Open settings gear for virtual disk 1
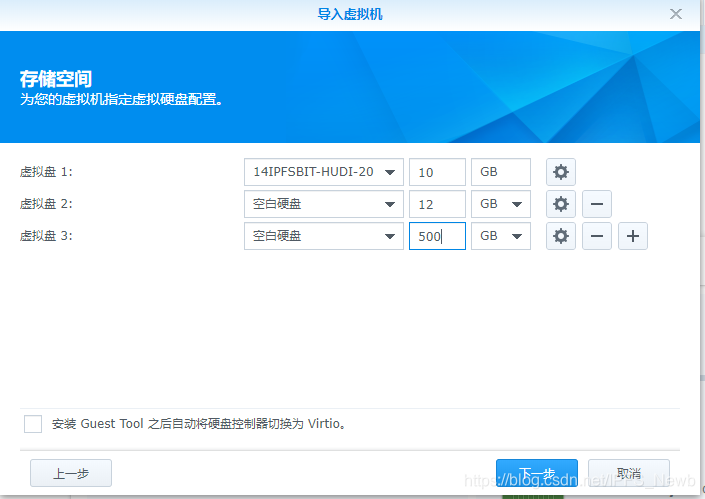This screenshot has height=499, width=705. pyautogui.click(x=561, y=172)
